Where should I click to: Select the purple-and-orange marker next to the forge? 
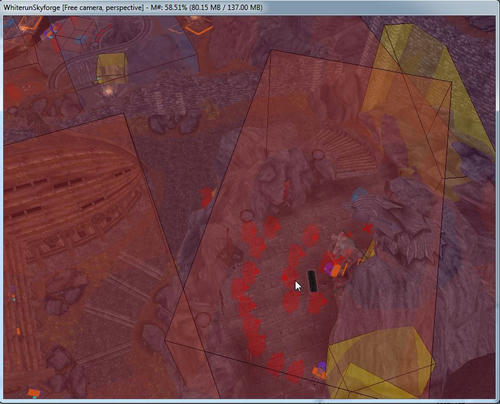pyautogui.click(x=333, y=269)
